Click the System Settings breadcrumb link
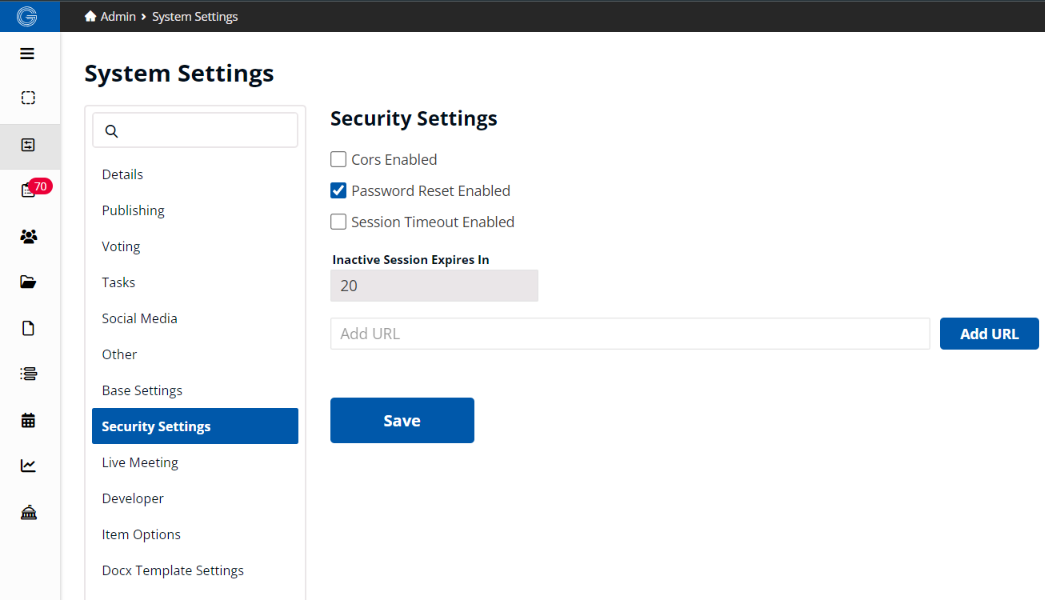 (x=195, y=16)
